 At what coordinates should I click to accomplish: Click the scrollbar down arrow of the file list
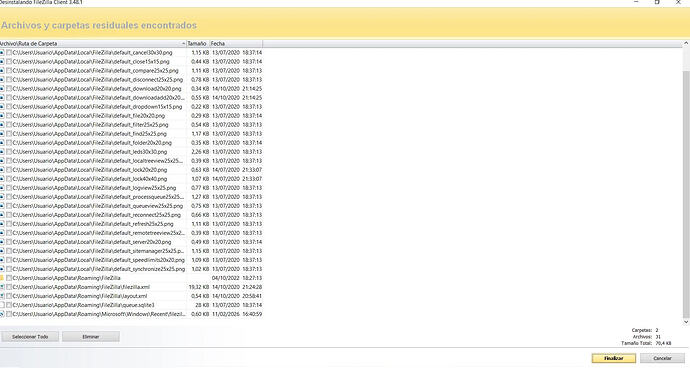686,322
